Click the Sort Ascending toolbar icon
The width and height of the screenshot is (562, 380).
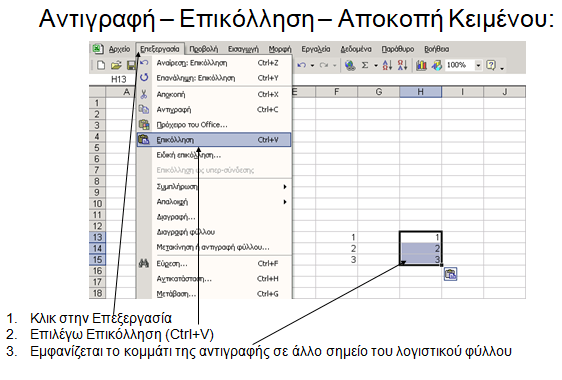click(387, 65)
